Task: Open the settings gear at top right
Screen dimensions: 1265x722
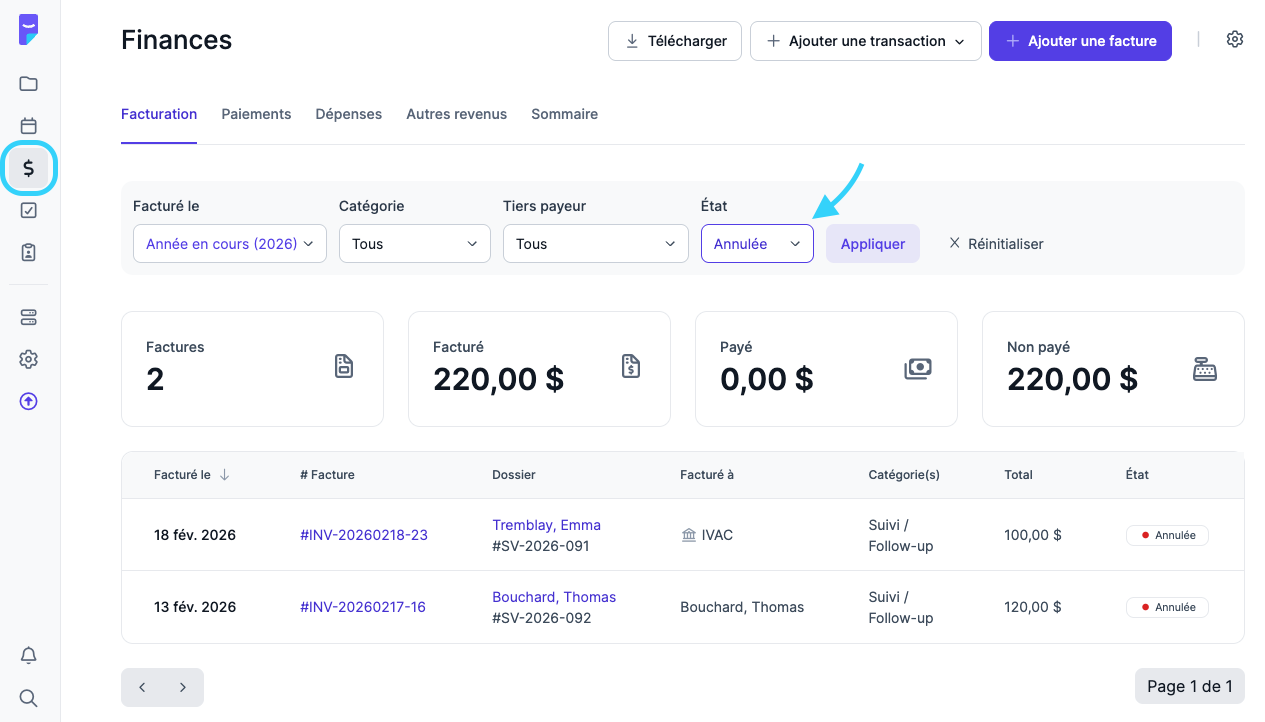Action: [1235, 40]
